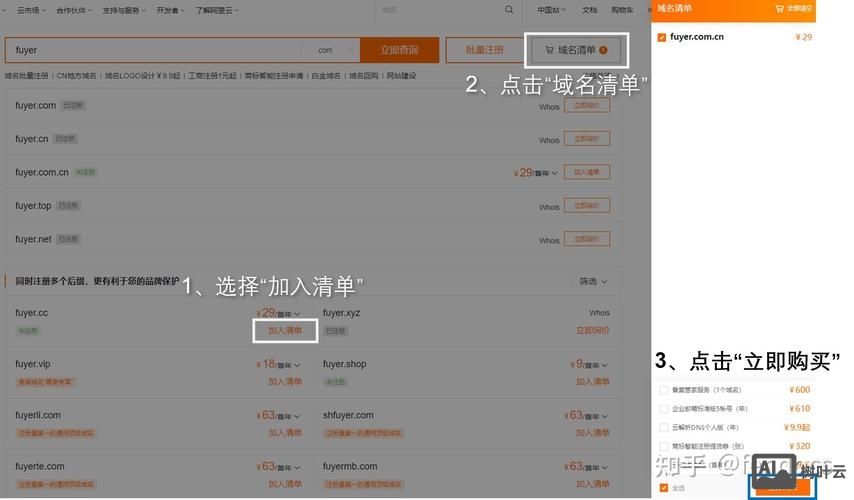The image size is (854, 500).
Task: Expand the 云市场 menu
Action: point(31,10)
